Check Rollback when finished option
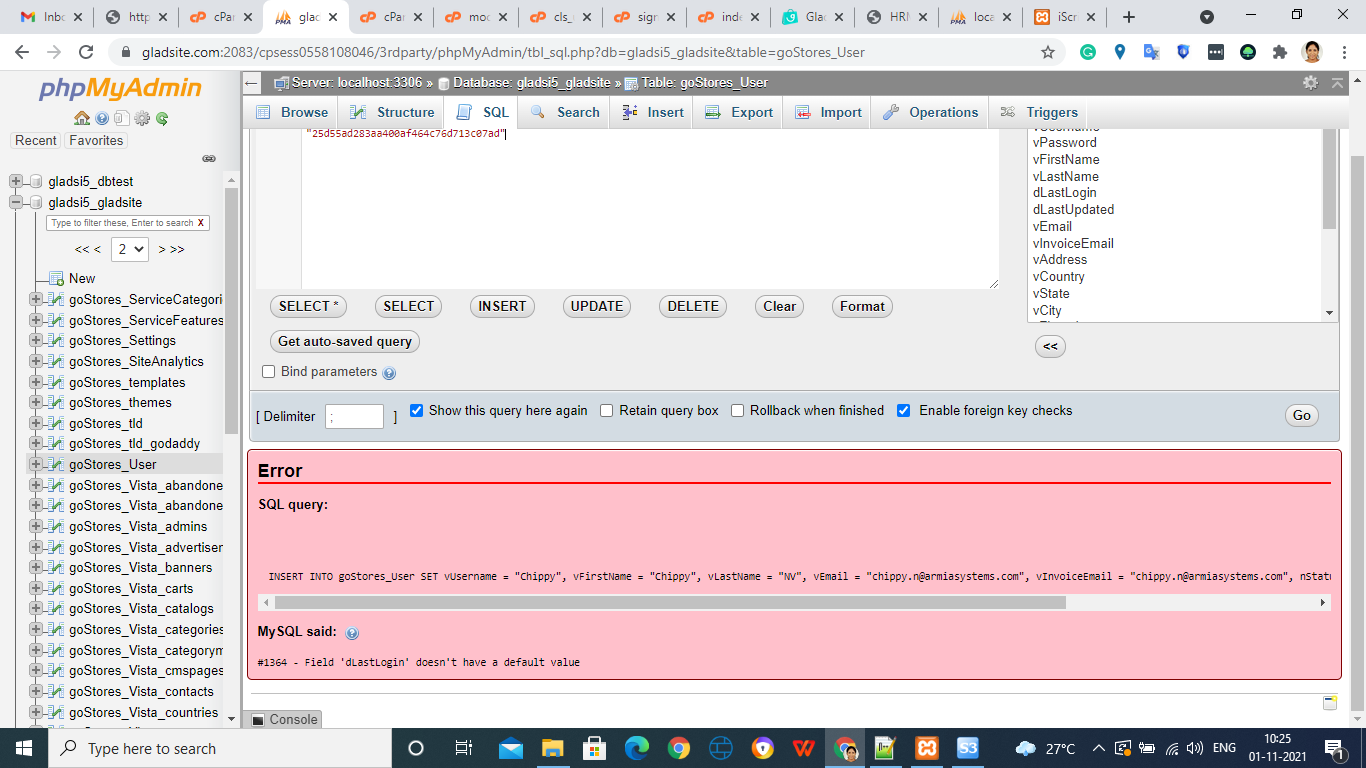Screen dimensions: 1366x768 [x=738, y=411]
